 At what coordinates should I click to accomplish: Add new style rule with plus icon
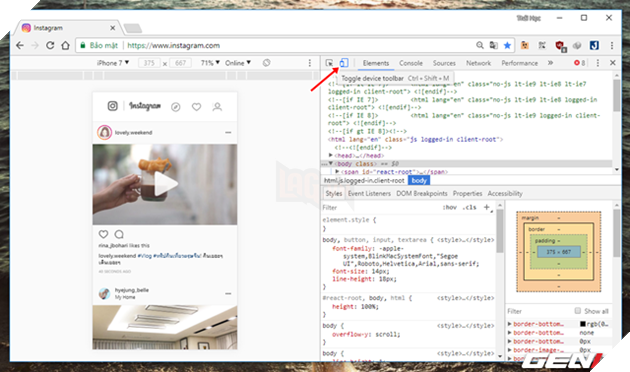487,207
